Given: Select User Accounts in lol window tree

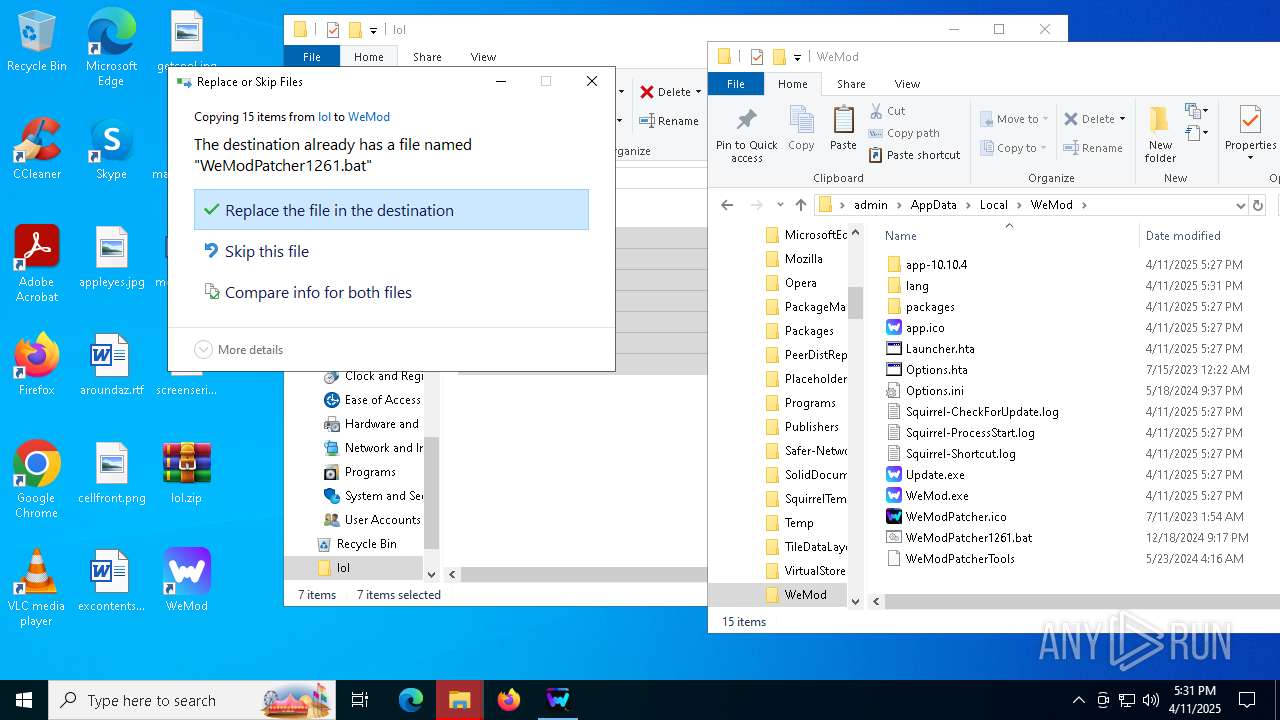Looking at the screenshot, I should click(x=382, y=520).
